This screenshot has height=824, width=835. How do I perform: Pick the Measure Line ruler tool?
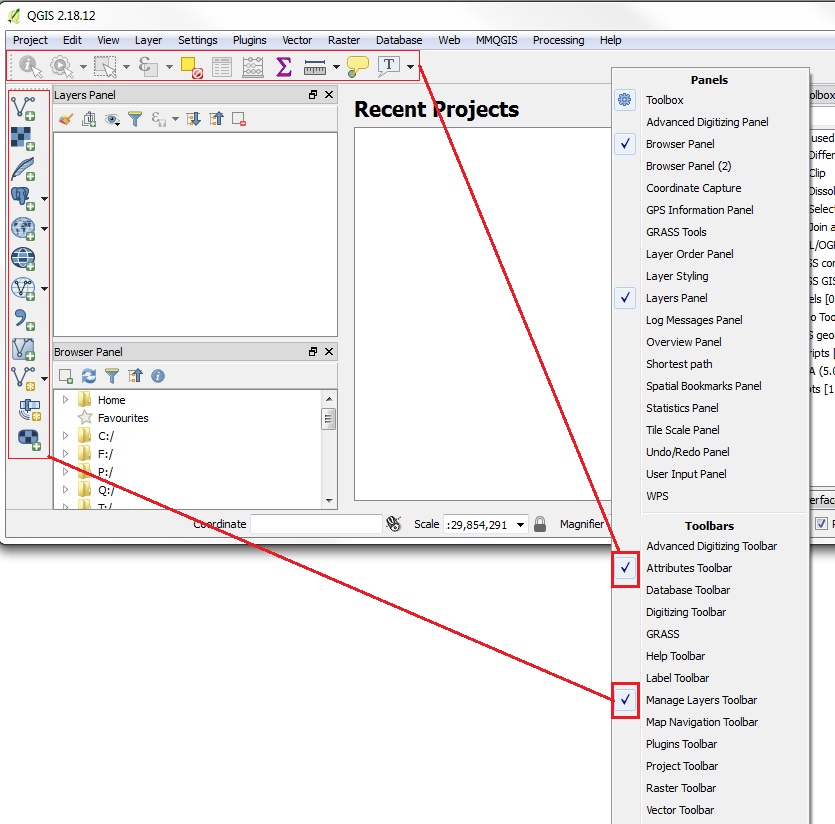point(315,67)
